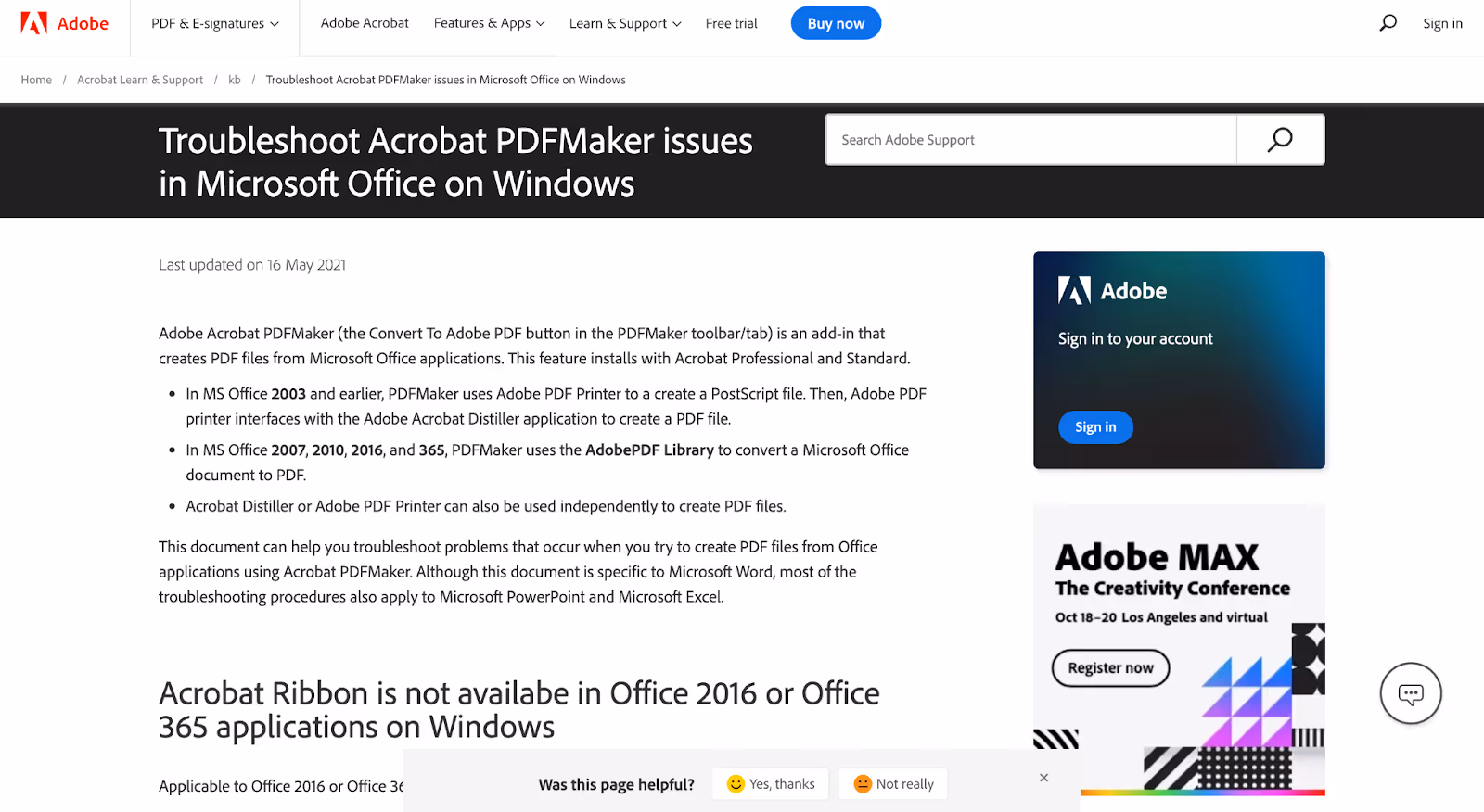Click the current page breadcrumb text
This screenshot has width=1484, height=812.
(x=445, y=80)
